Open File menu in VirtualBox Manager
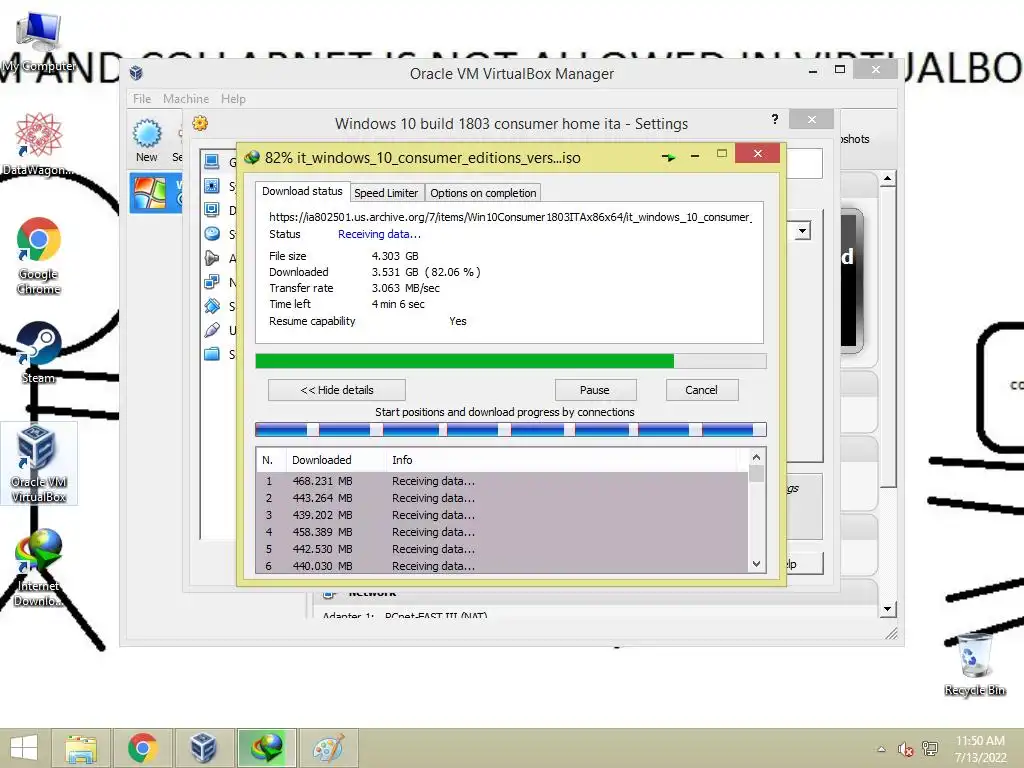The width and height of the screenshot is (1024, 768). pyautogui.click(x=142, y=99)
